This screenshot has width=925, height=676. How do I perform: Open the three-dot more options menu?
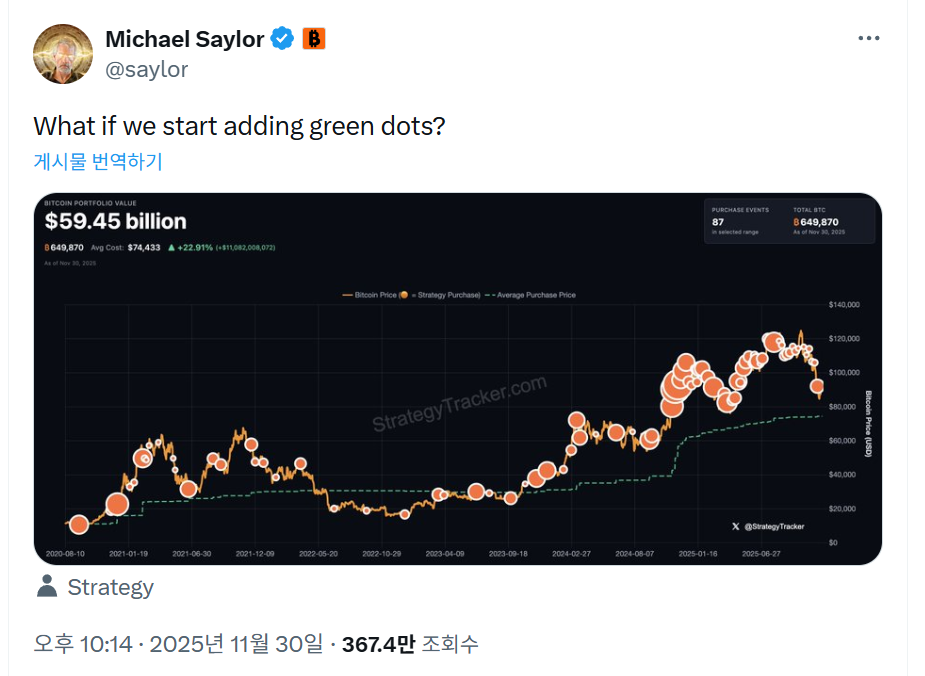870,38
